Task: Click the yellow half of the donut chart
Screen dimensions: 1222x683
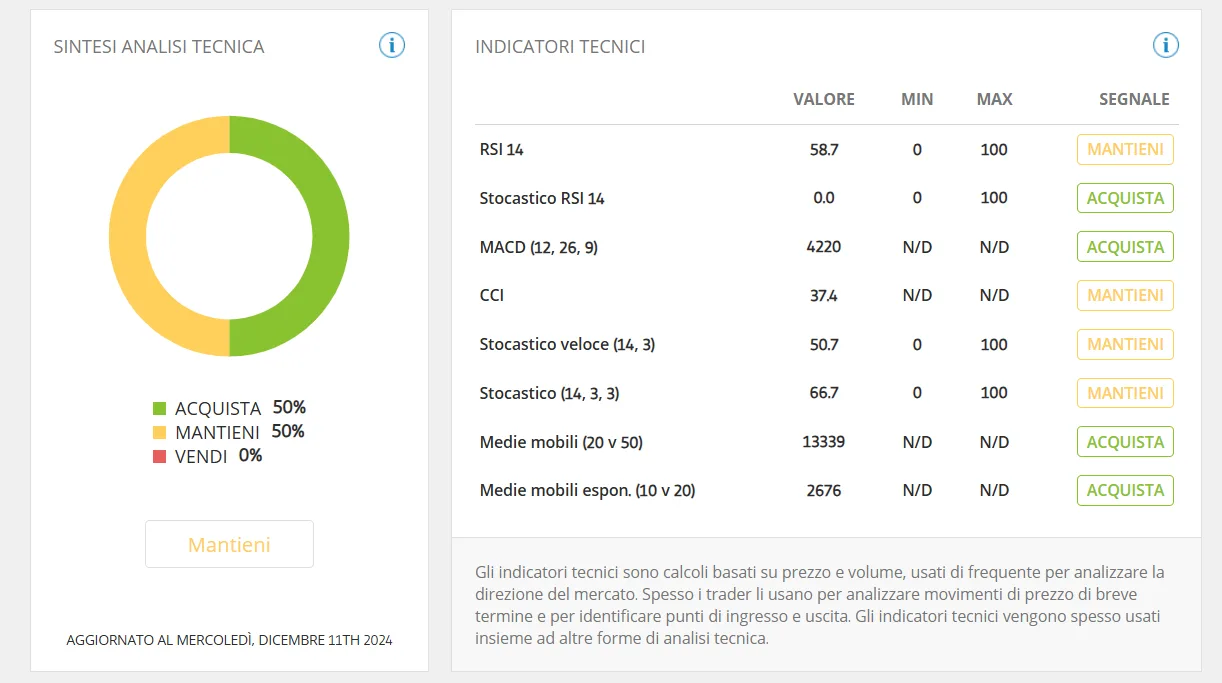Action: coord(127,236)
